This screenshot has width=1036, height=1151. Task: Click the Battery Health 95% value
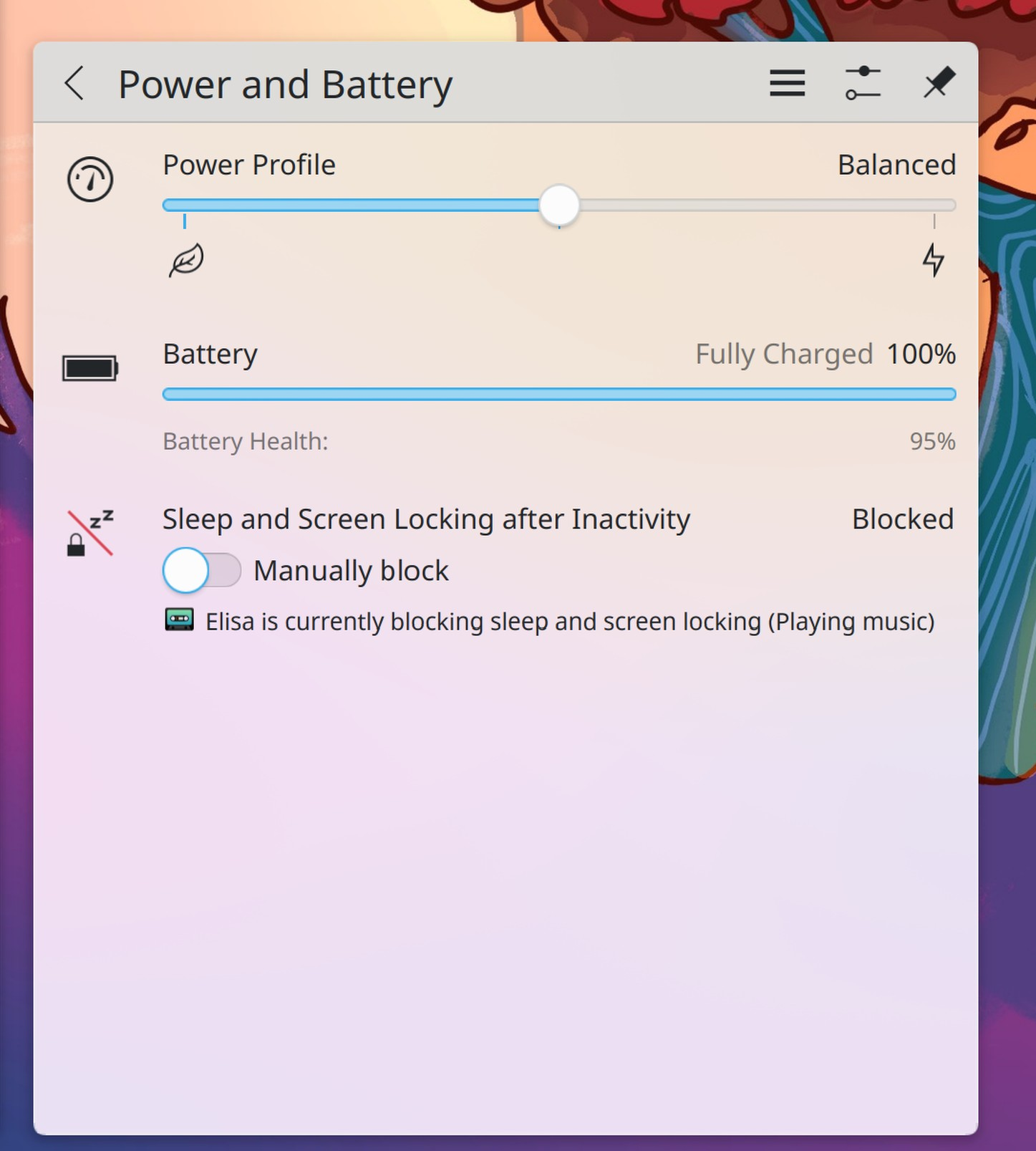pyautogui.click(x=932, y=442)
